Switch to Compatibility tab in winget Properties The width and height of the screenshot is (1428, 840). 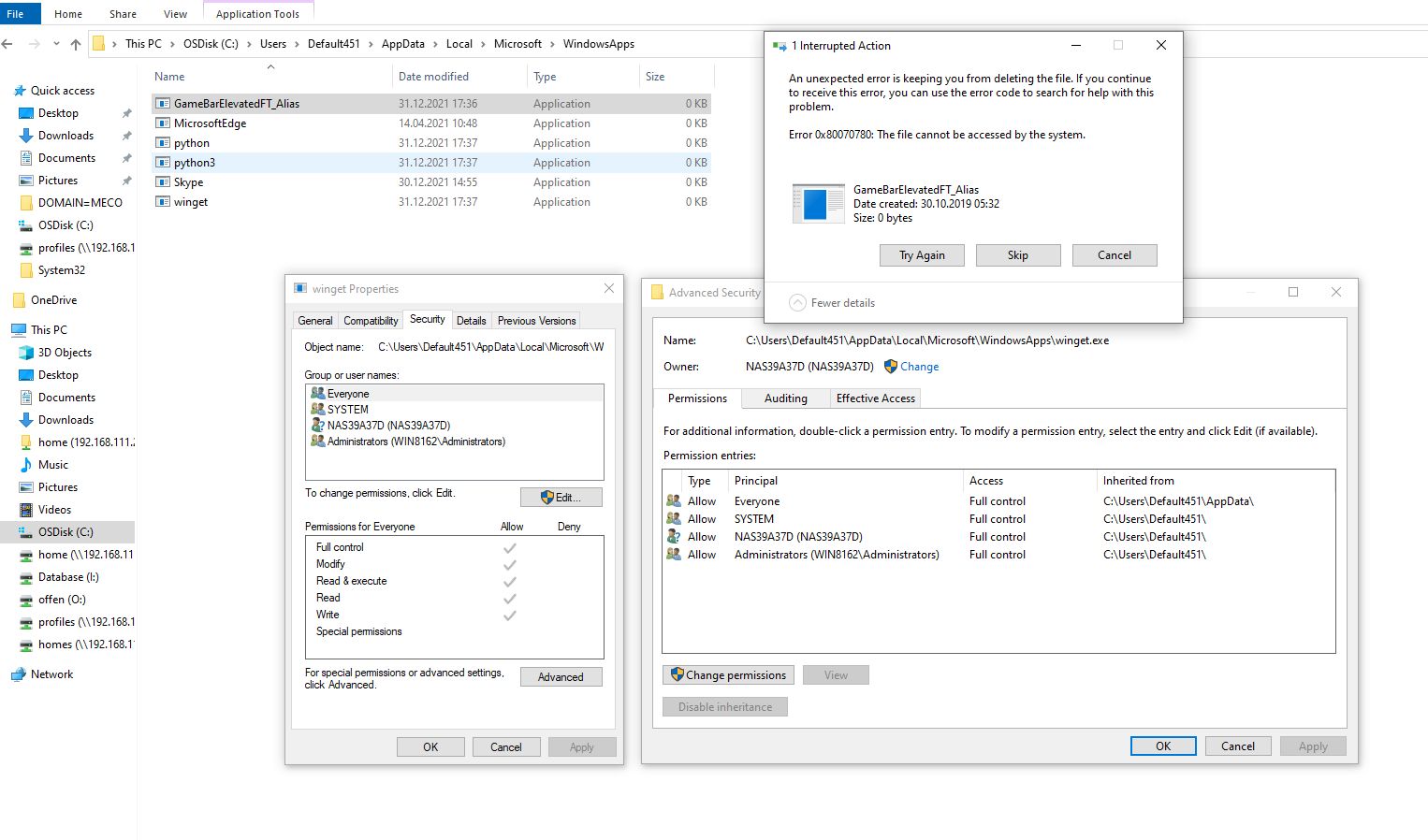click(371, 321)
